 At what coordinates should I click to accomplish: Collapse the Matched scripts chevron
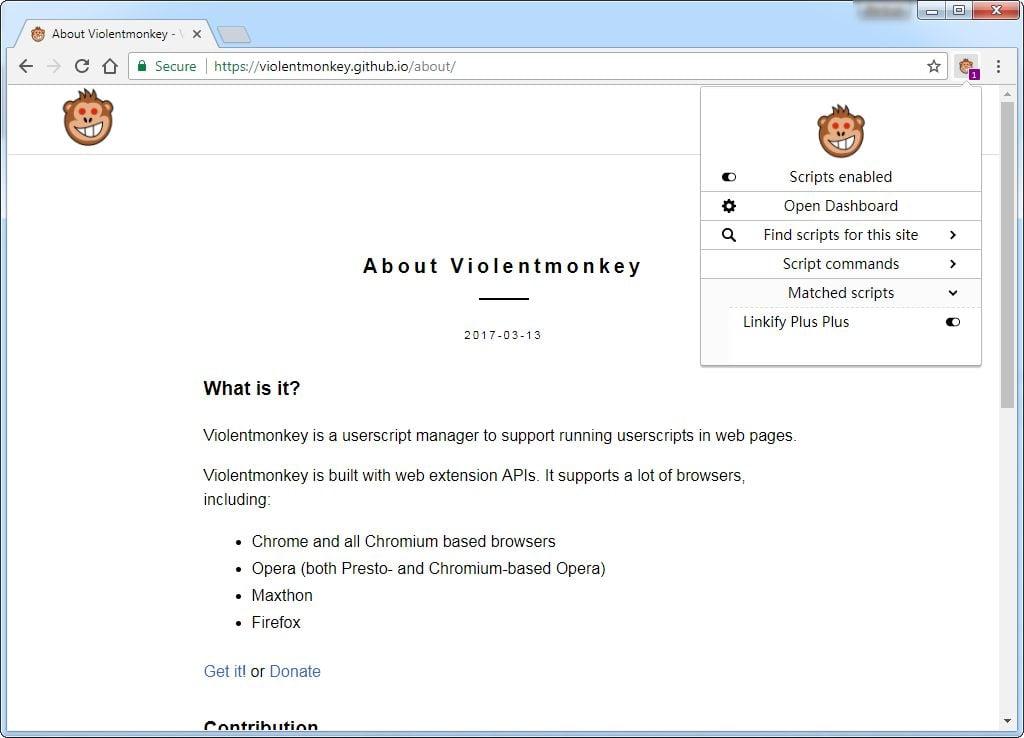click(x=953, y=293)
